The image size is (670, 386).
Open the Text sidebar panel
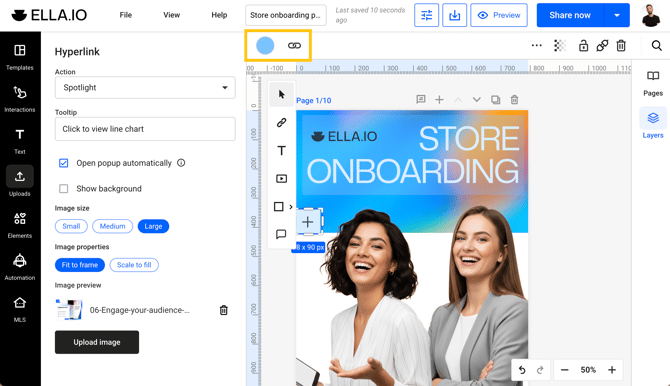[20, 141]
